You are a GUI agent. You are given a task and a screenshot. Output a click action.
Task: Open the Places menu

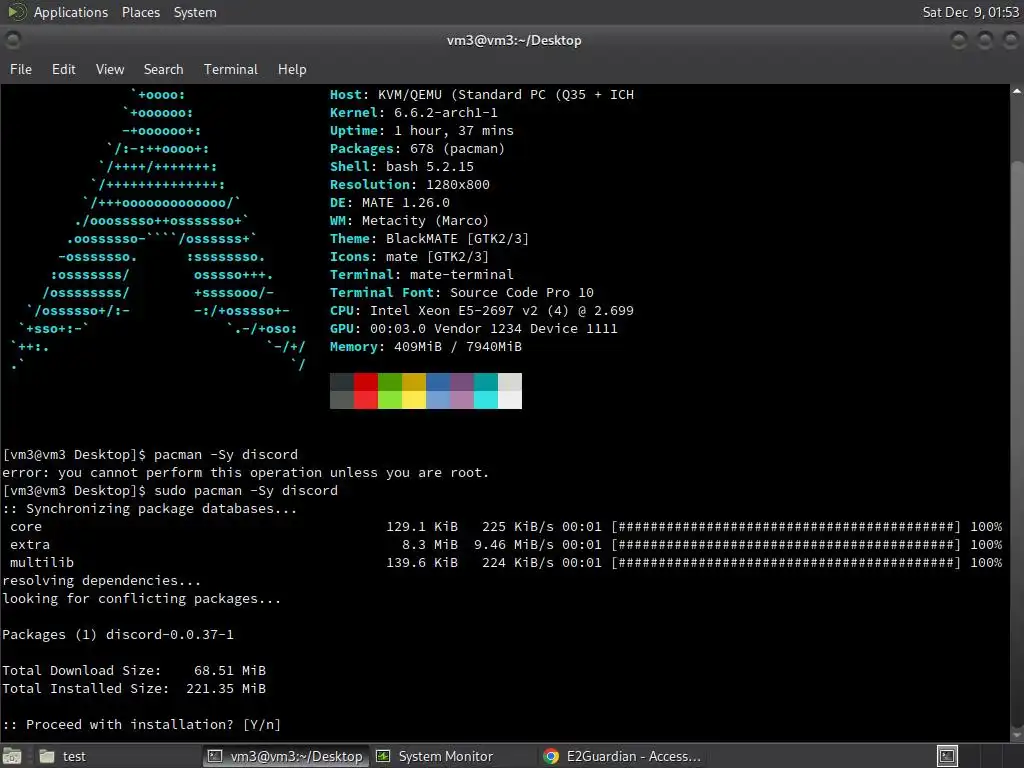(x=140, y=12)
